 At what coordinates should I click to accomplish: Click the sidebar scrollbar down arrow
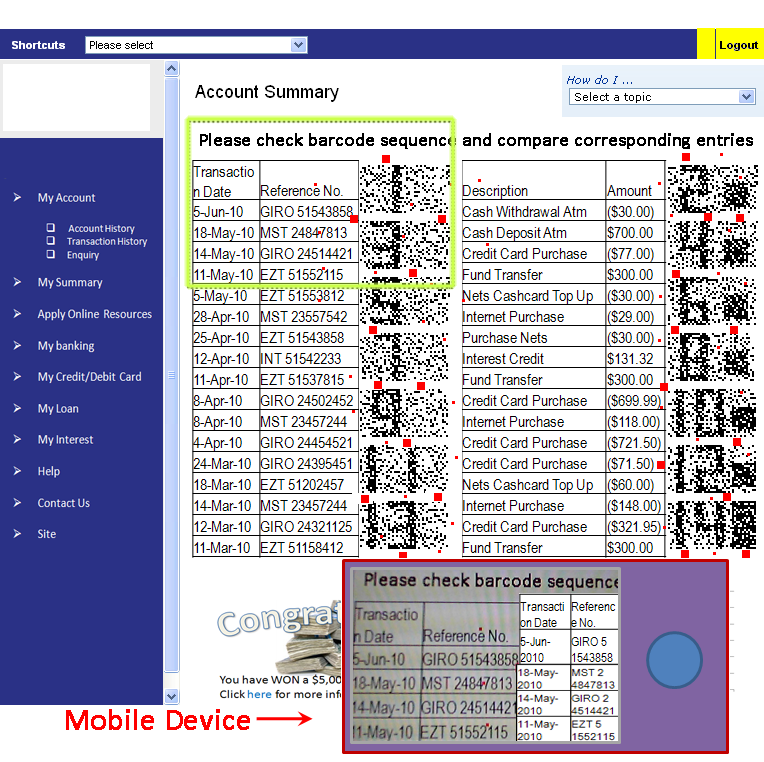click(172, 696)
